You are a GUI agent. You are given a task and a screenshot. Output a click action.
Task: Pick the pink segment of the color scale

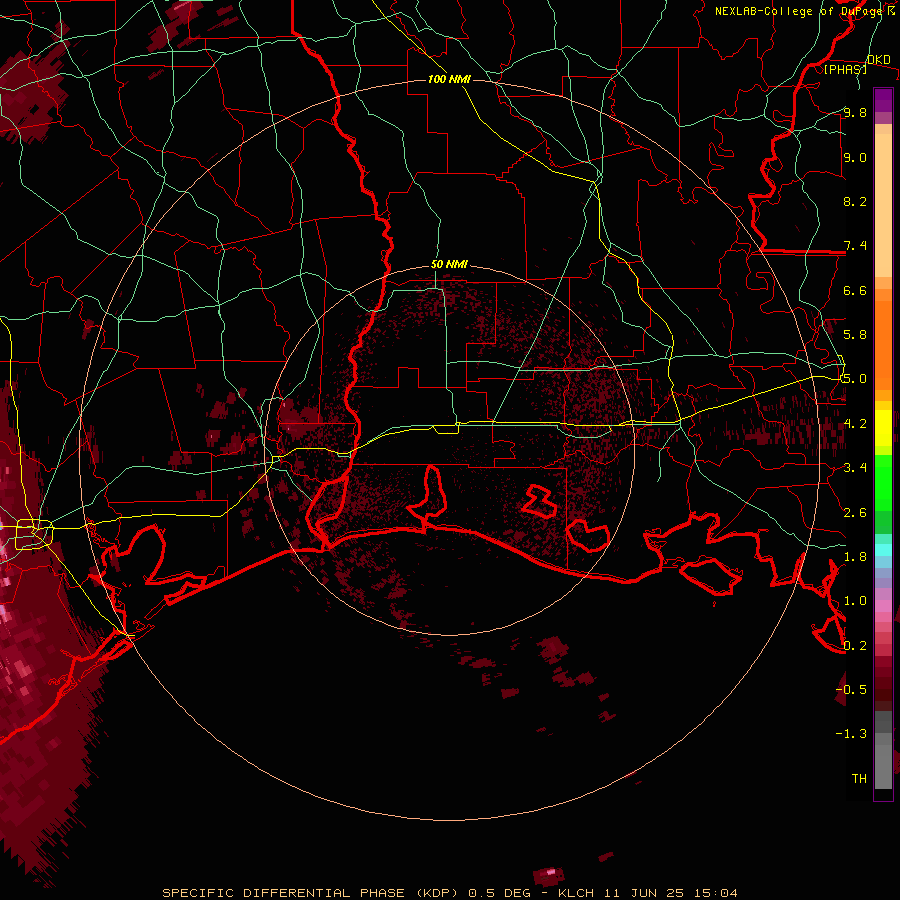tap(883, 606)
